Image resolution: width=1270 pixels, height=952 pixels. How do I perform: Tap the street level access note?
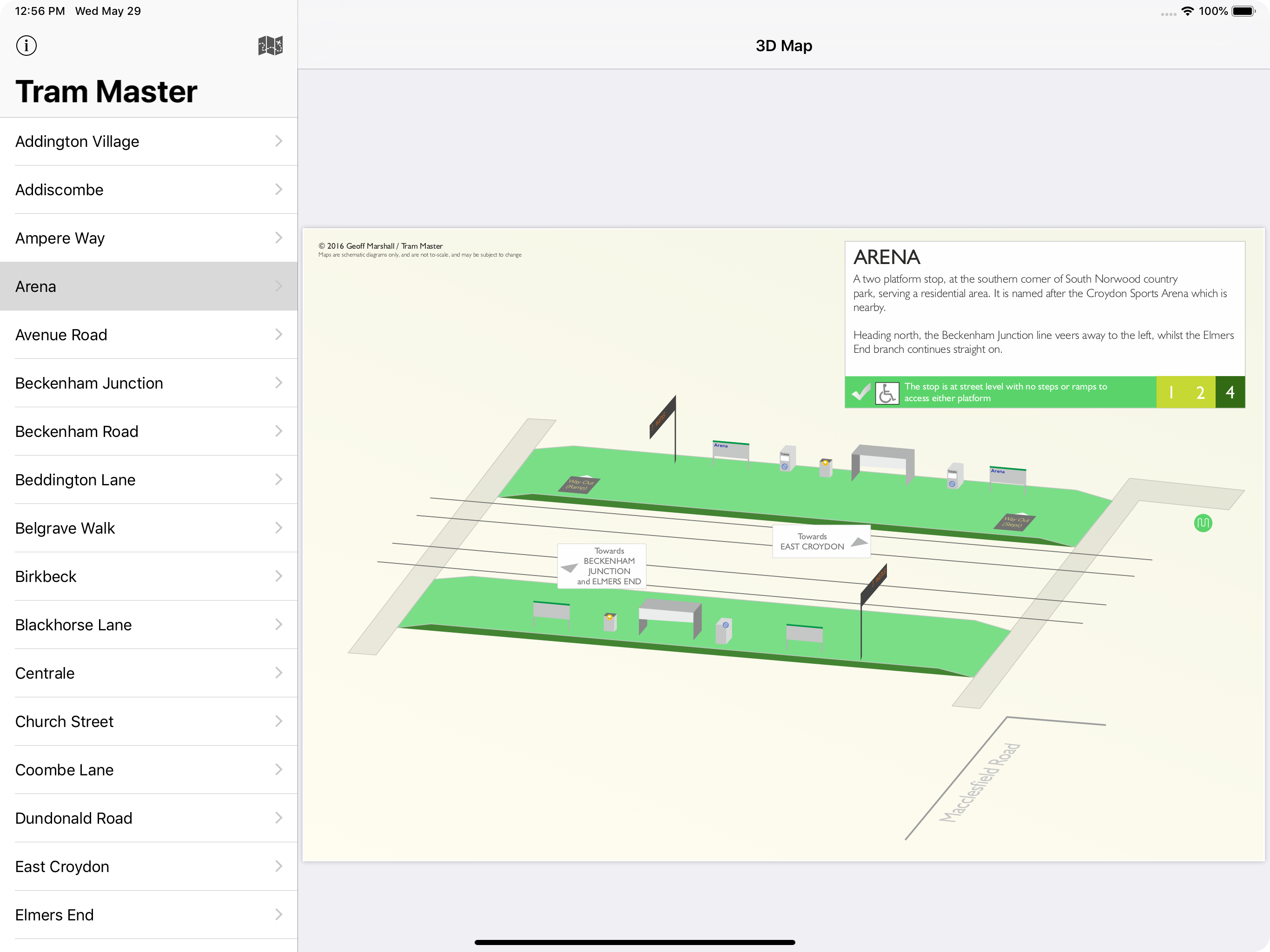coord(1005,392)
